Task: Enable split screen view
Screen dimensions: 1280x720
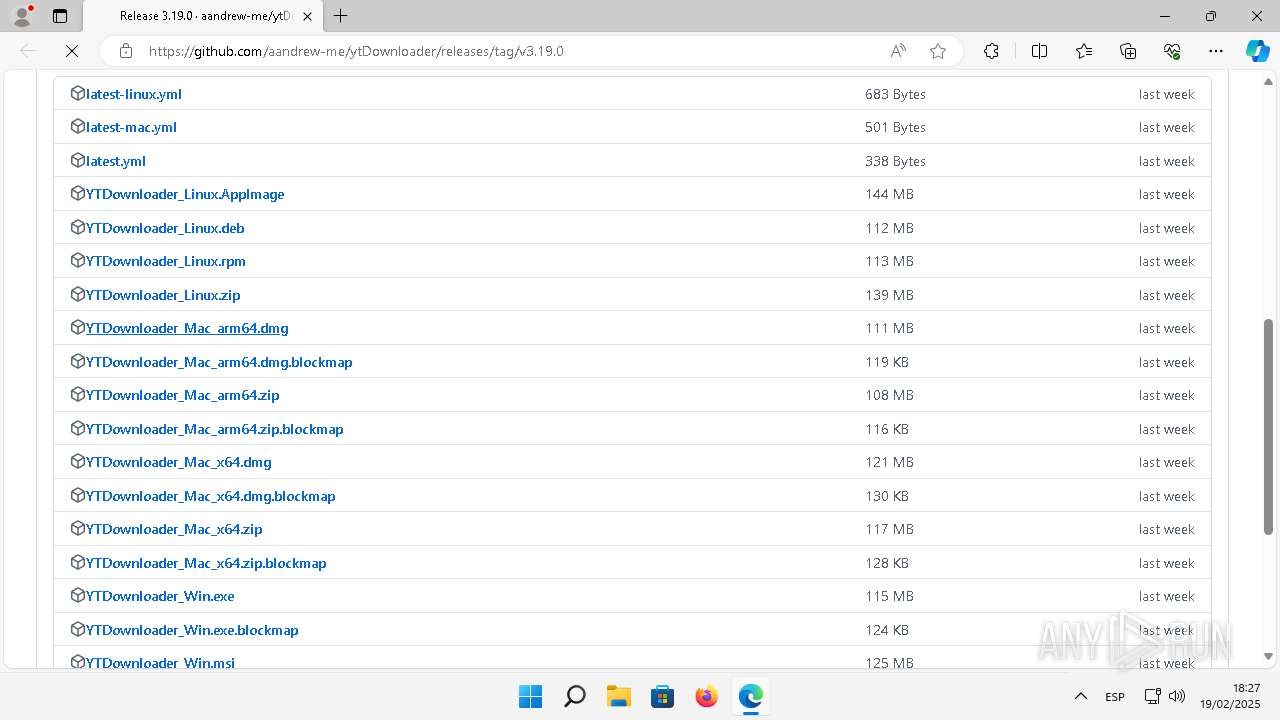Action: point(1039,51)
